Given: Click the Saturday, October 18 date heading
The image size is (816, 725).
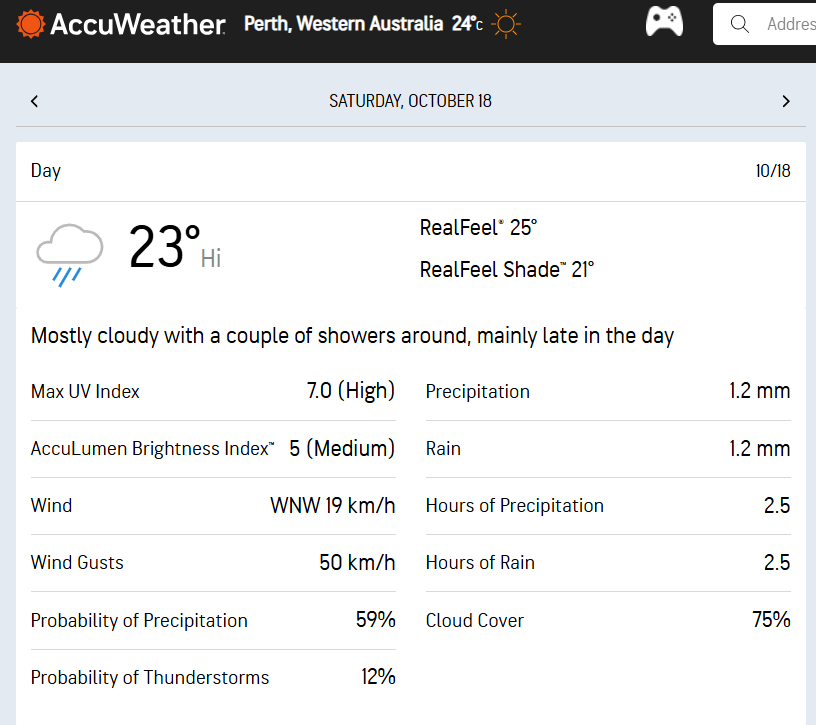Looking at the screenshot, I should tap(410, 101).
